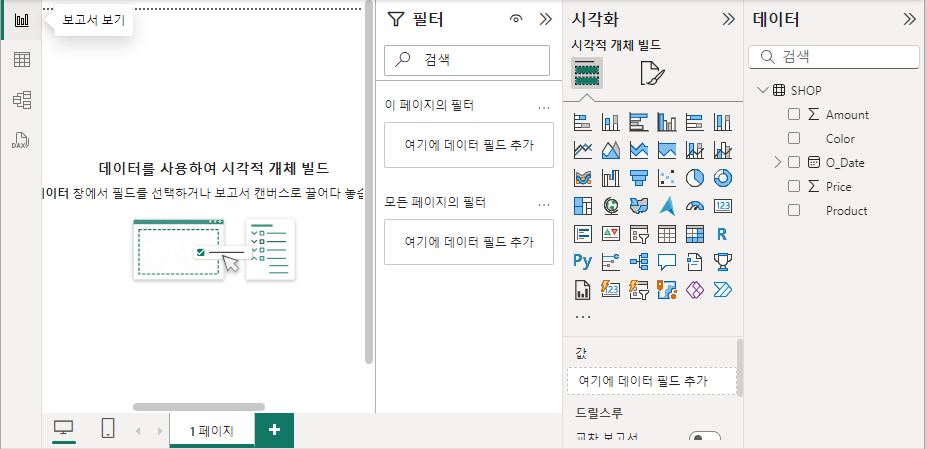Check the Amount field checkbox
The height and width of the screenshot is (449, 927).
coord(794,114)
